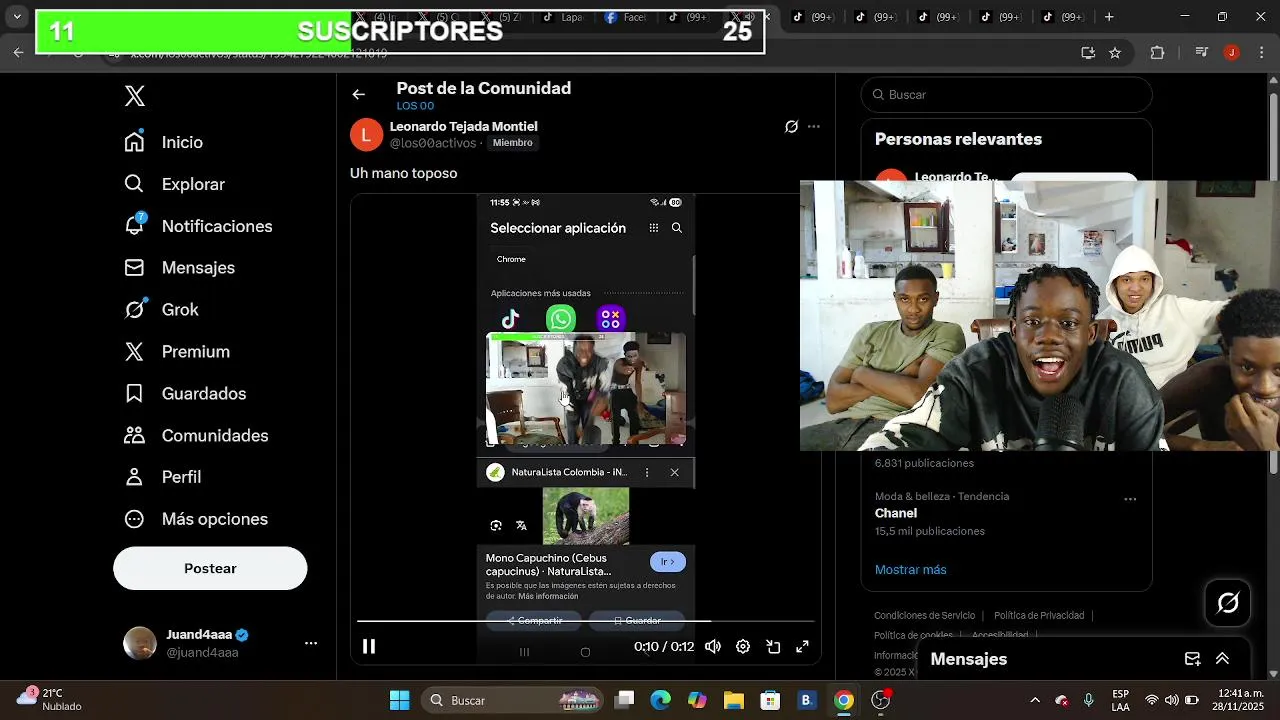
Task: Open Microsoft Edge from taskbar
Action: coord(661,700)
